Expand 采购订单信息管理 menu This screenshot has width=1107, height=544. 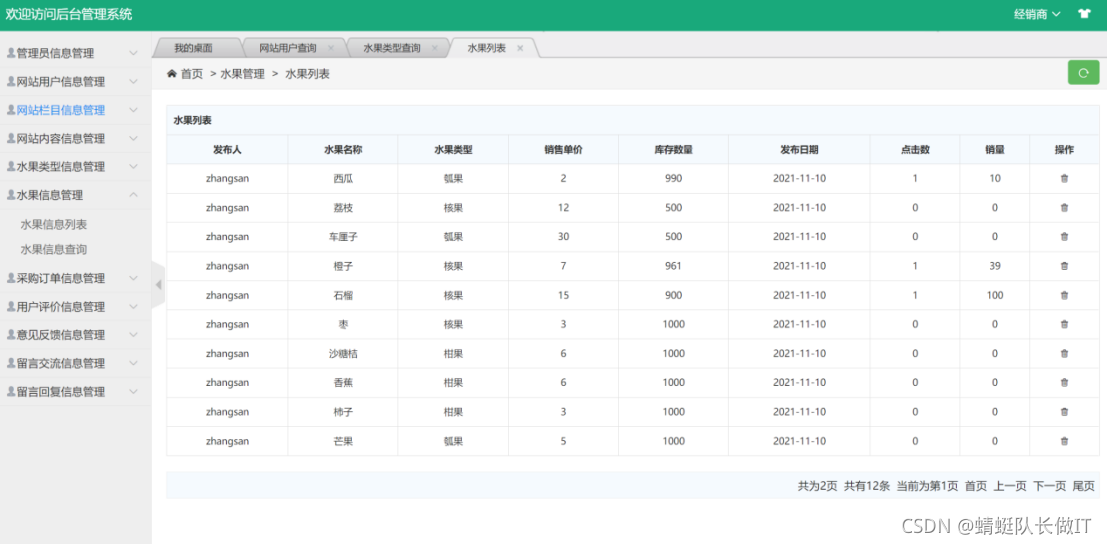tap(76, 278)
